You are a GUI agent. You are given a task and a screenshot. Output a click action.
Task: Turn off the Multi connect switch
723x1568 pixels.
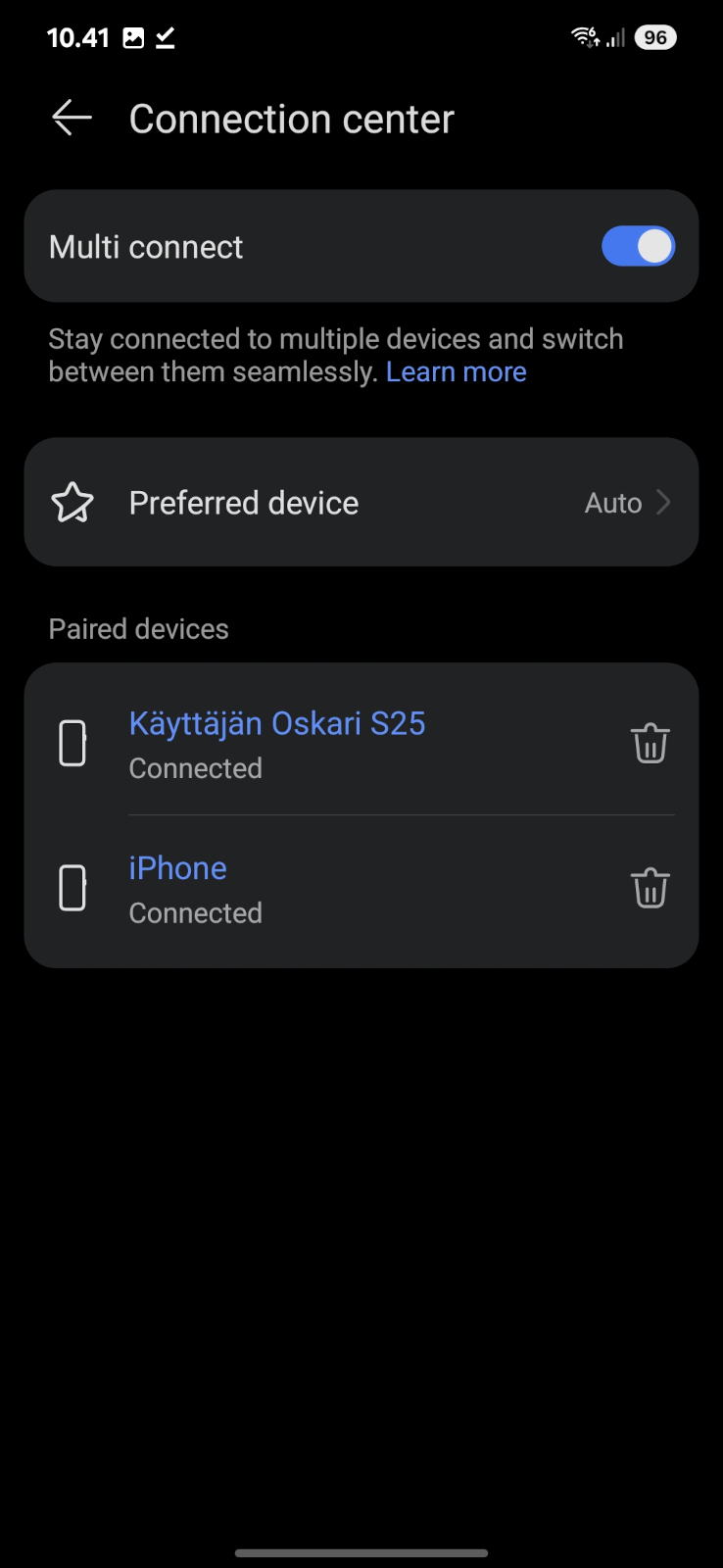pos(638,247)
